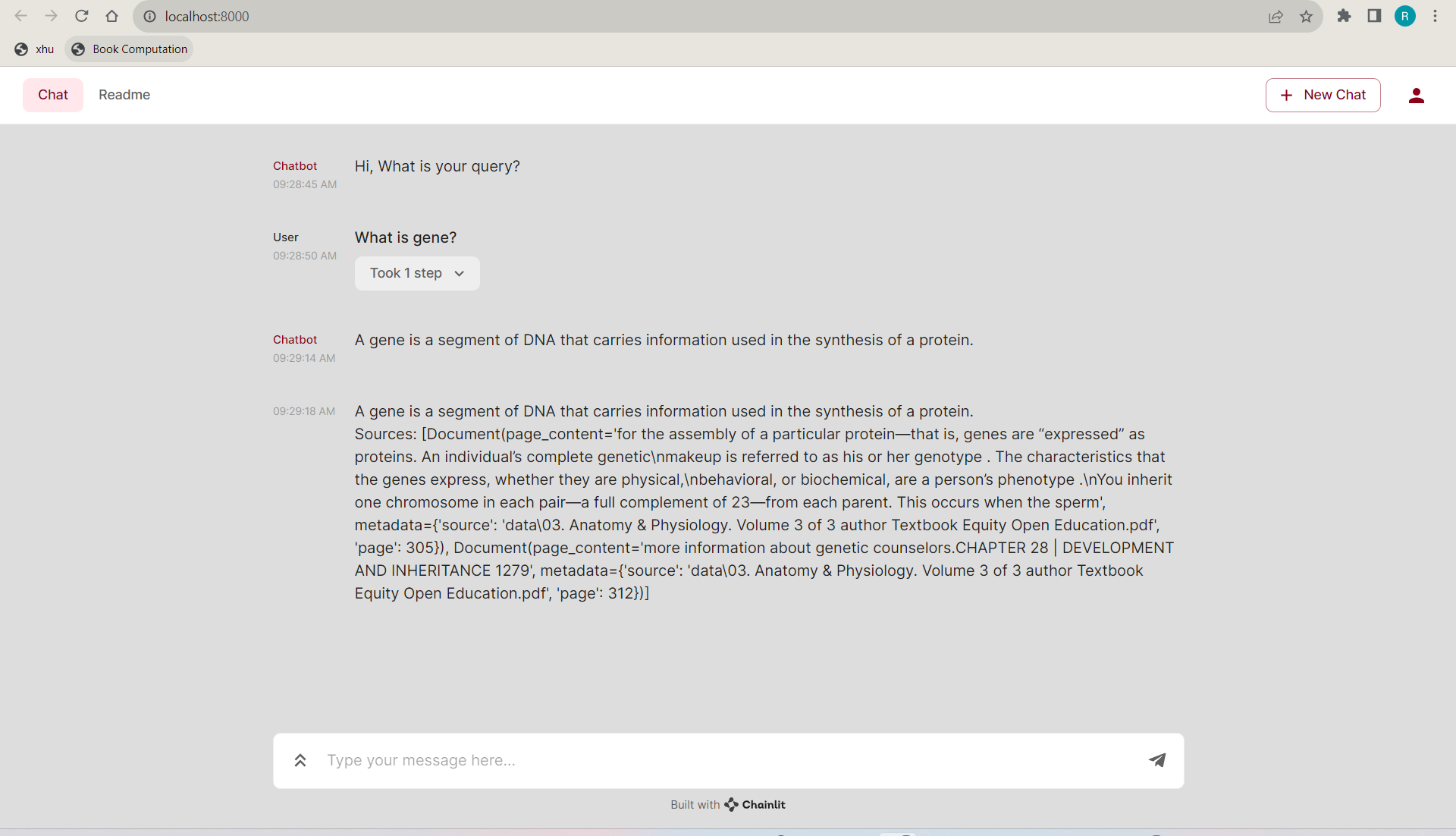Start a New Chat

click(1323, 95)
